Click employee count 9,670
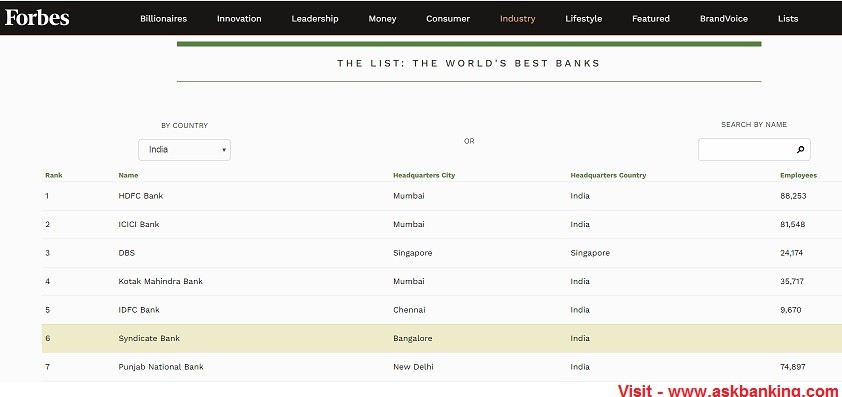 (x=790, y=310)
